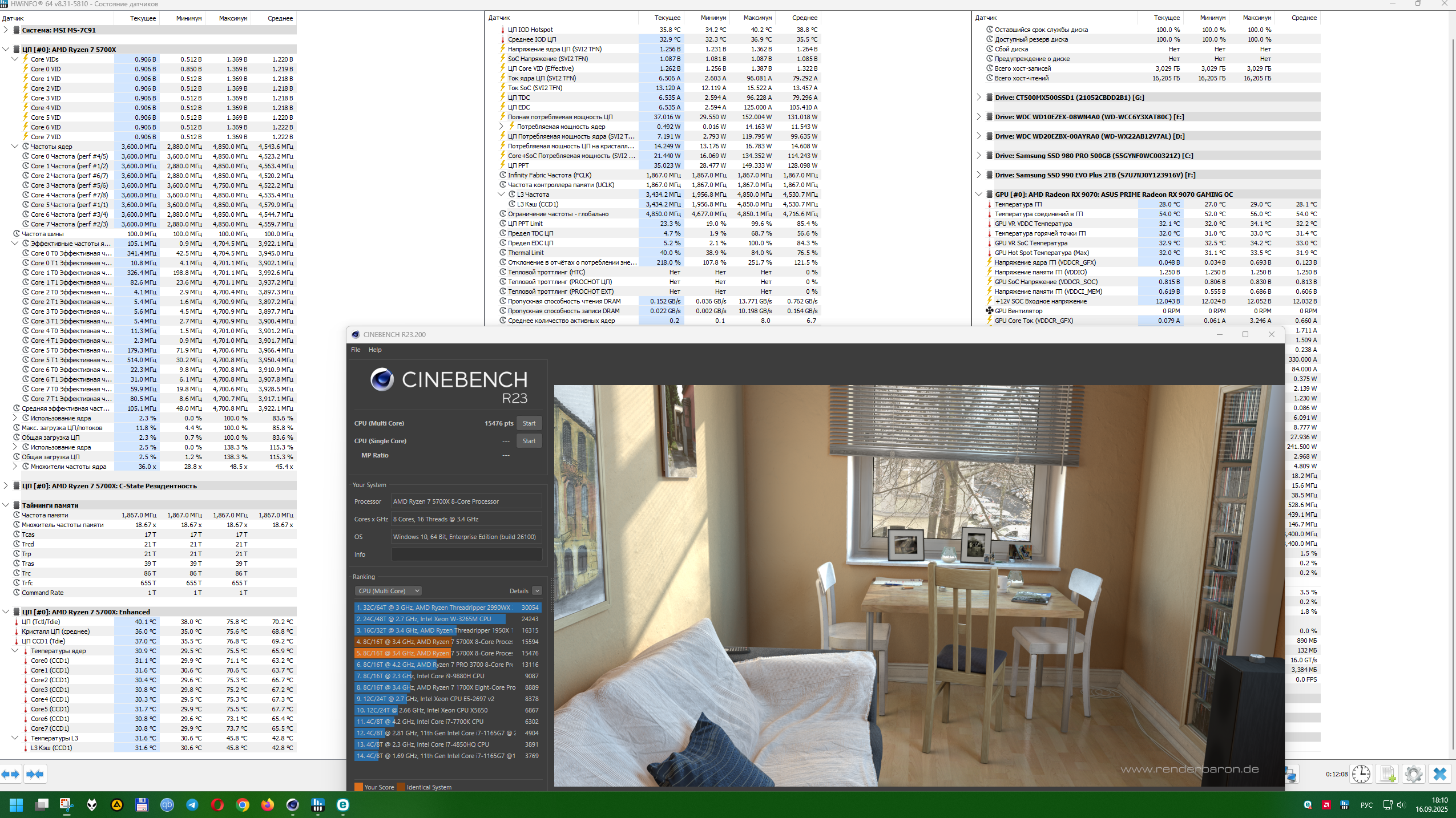Viewport: 1456px width, 818px height.
Task: Start the CPU (Single Core) test
Action: [x=529, y=441]
